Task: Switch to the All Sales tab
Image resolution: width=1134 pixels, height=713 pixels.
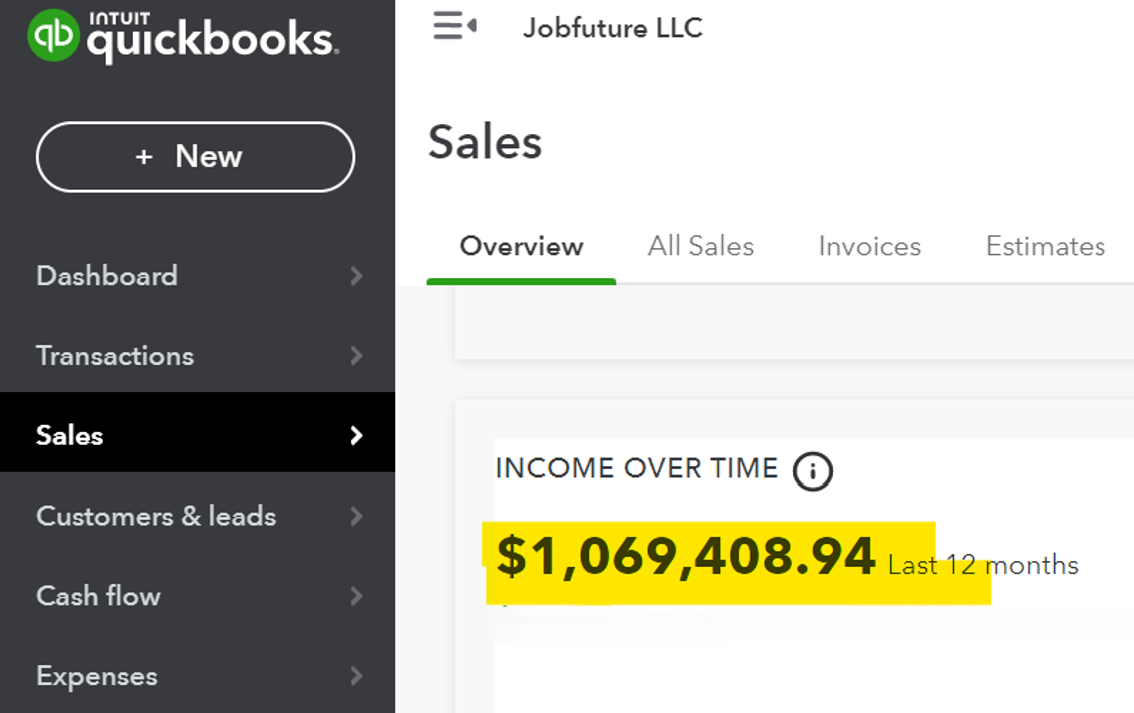Action: click(x=700, y=246)
